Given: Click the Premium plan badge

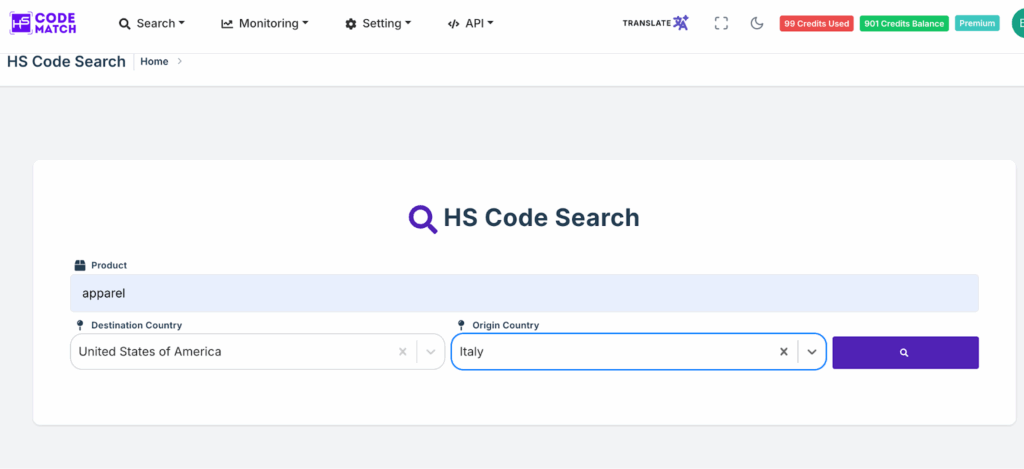Looking at the screenshot, I should click(x=977, y=23).
